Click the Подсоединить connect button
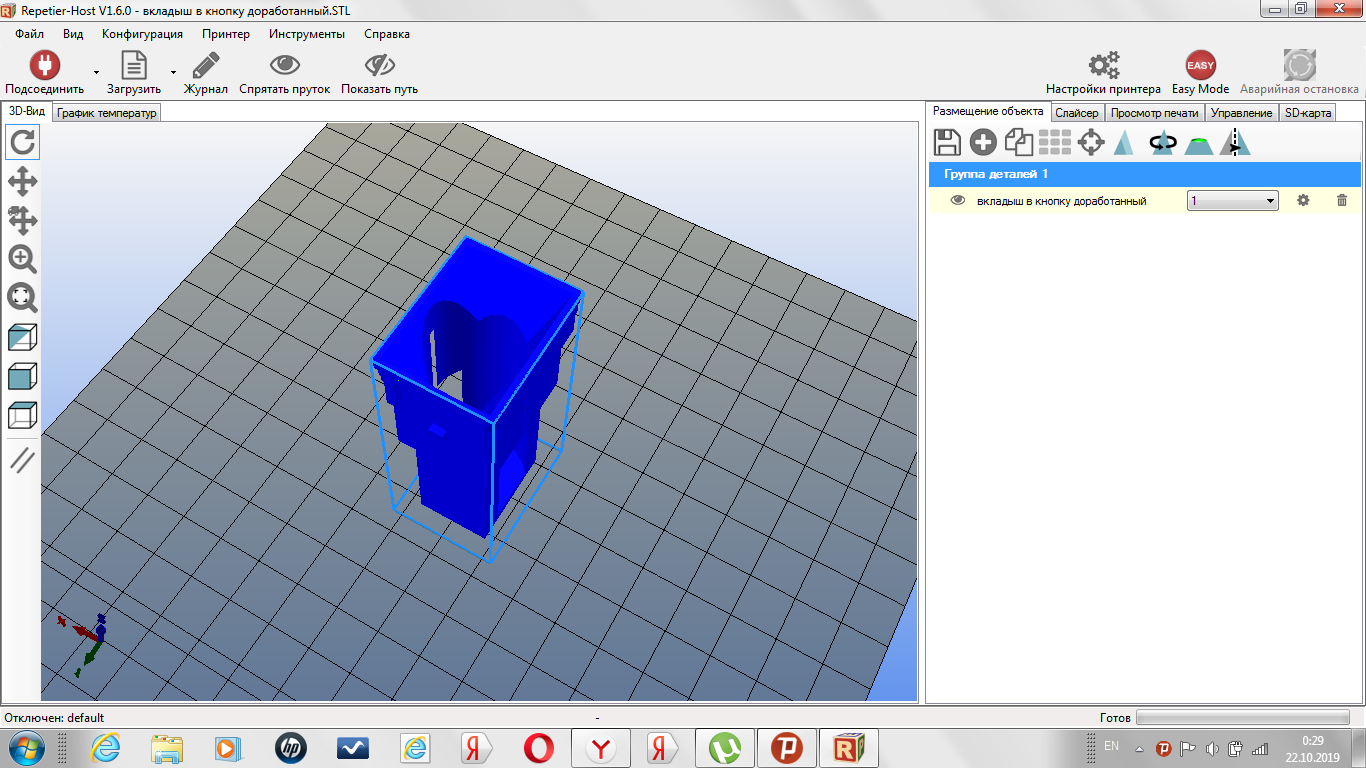1366x768 pixels. click(44, 72)
